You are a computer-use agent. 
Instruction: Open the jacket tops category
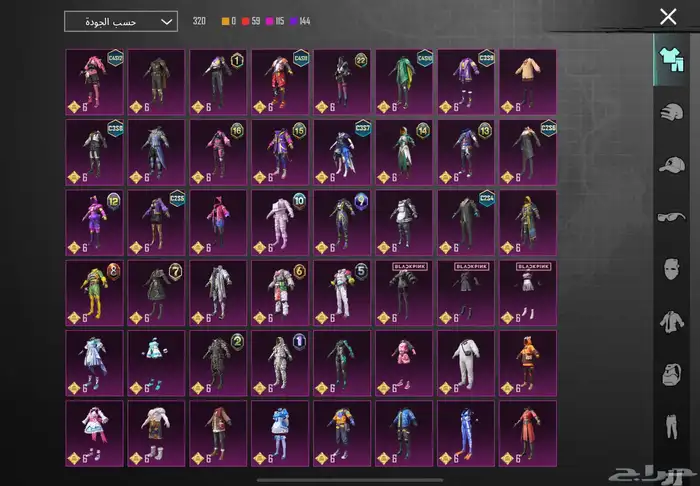[x=672, y=322]
